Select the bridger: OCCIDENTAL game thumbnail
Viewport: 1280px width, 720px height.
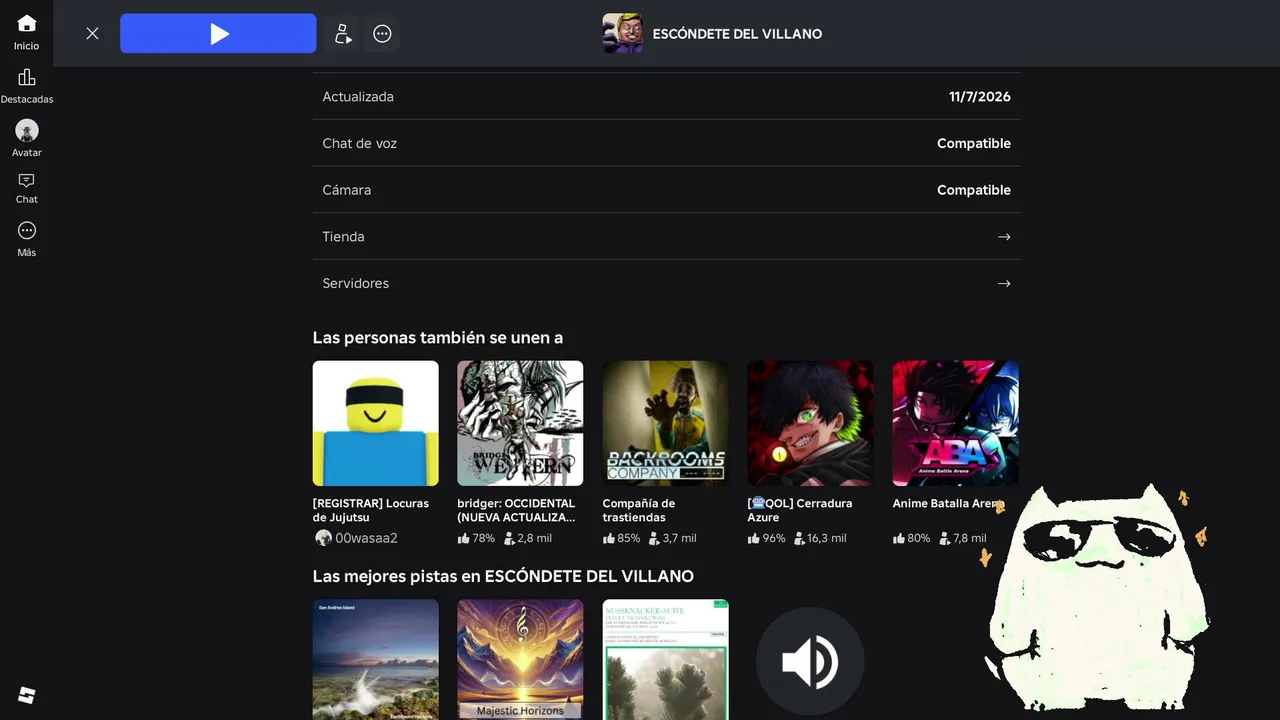tap(520, 424)
